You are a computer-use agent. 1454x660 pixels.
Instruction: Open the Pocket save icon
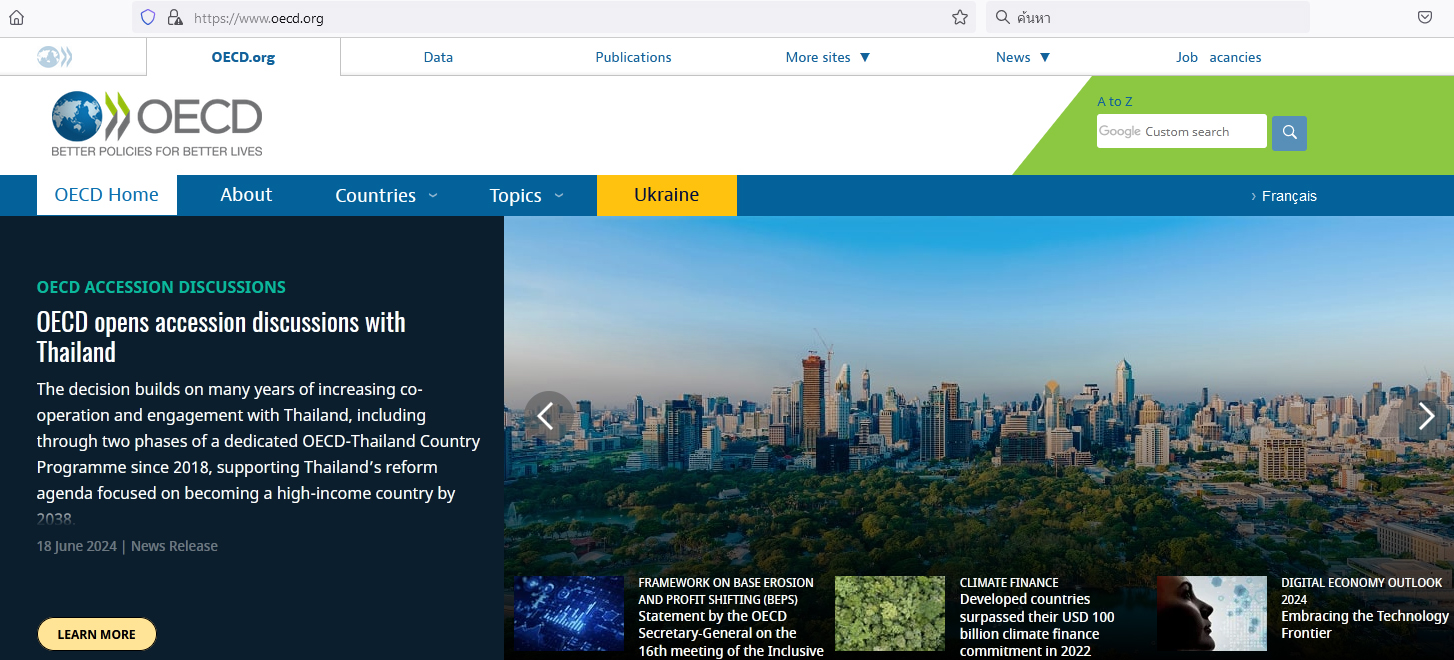tap(1425, 17)
